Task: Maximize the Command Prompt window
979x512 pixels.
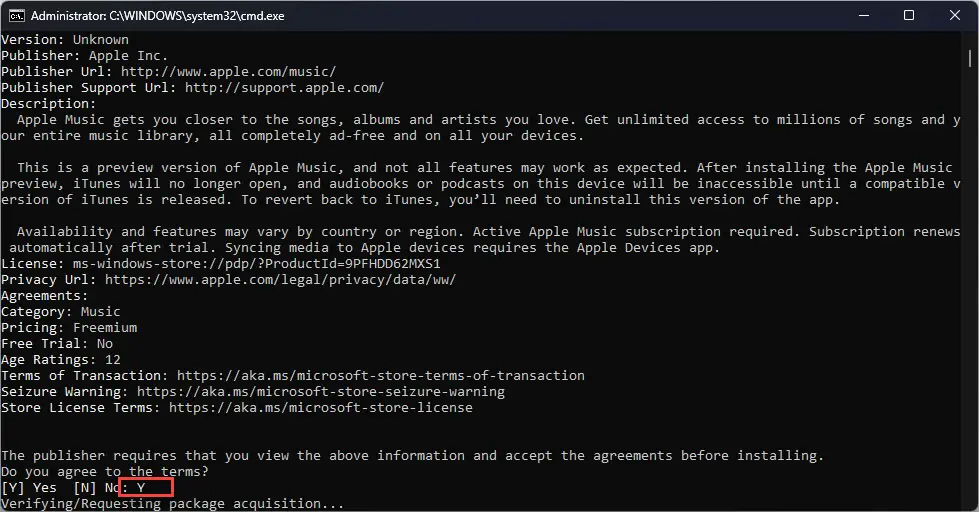Action: pos(909,16)
